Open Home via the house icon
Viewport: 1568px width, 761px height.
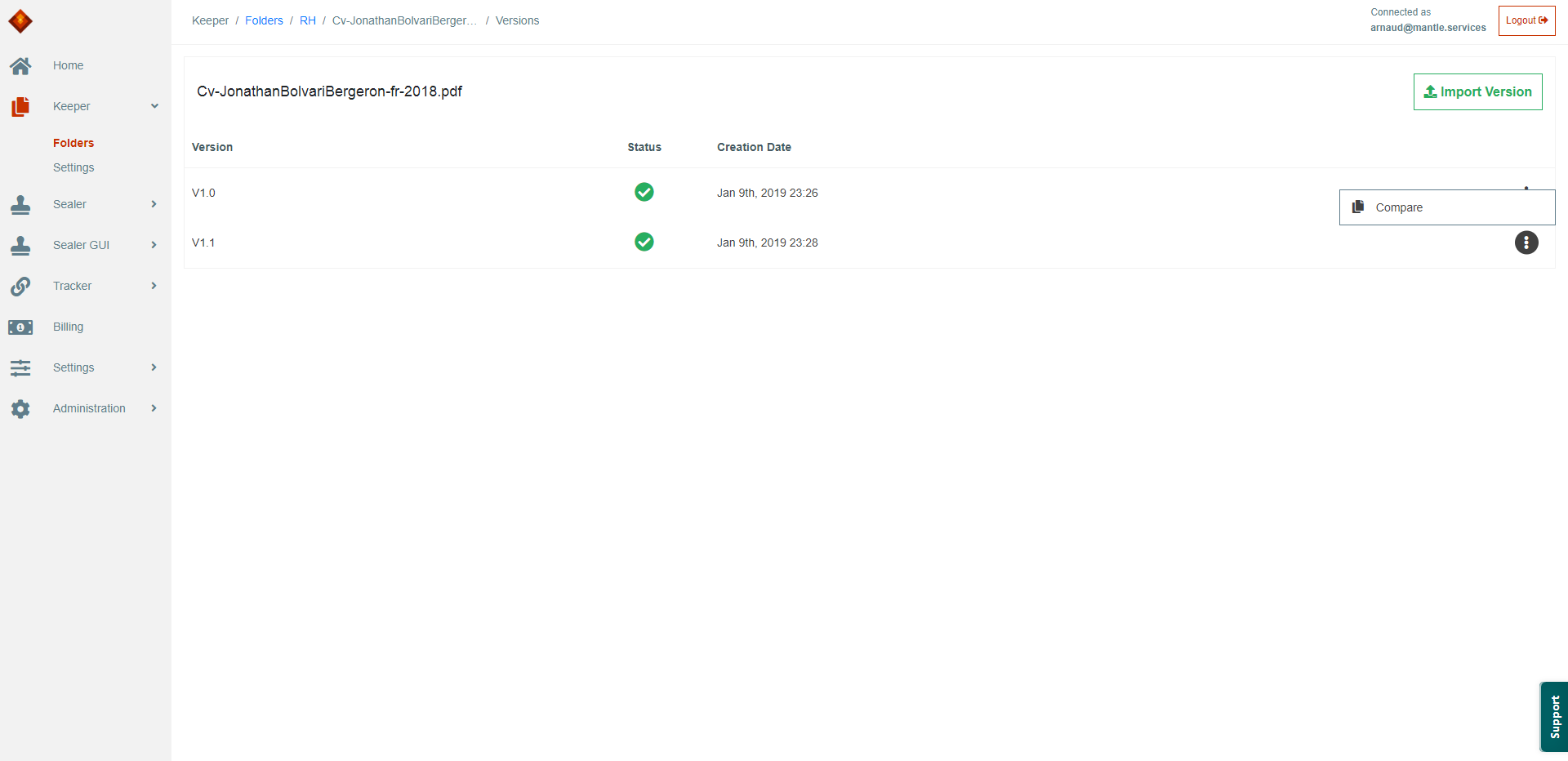coord(20,65)
